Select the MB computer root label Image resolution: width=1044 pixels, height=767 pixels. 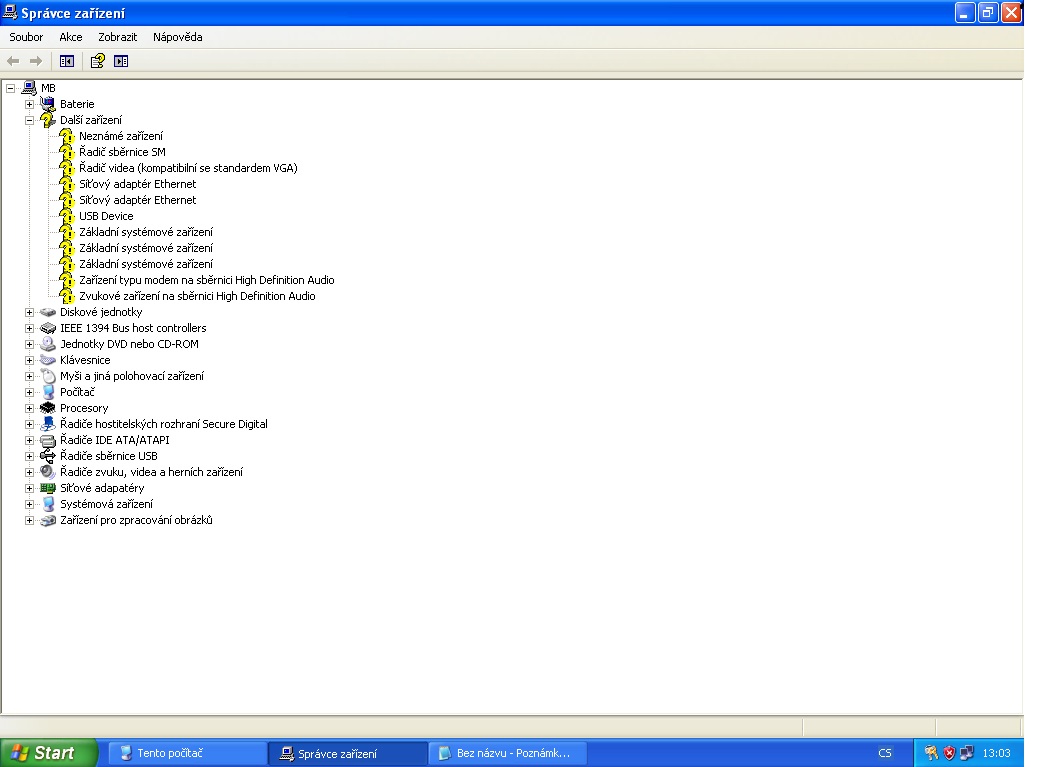click(48, 88)
